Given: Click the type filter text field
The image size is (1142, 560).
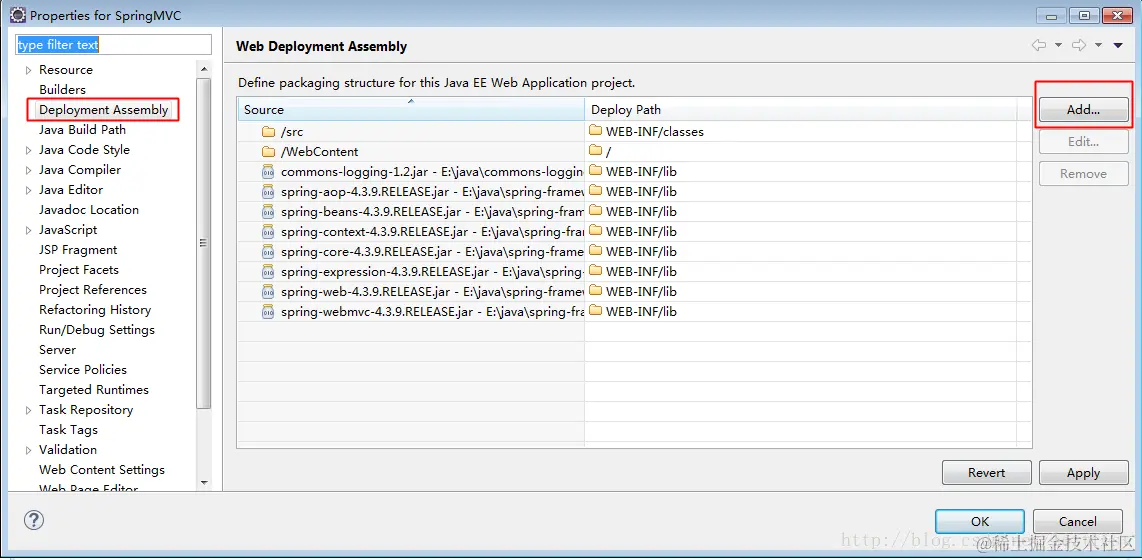Looking at the screenshot, I should pyautogui.click(x=114, y=45).
